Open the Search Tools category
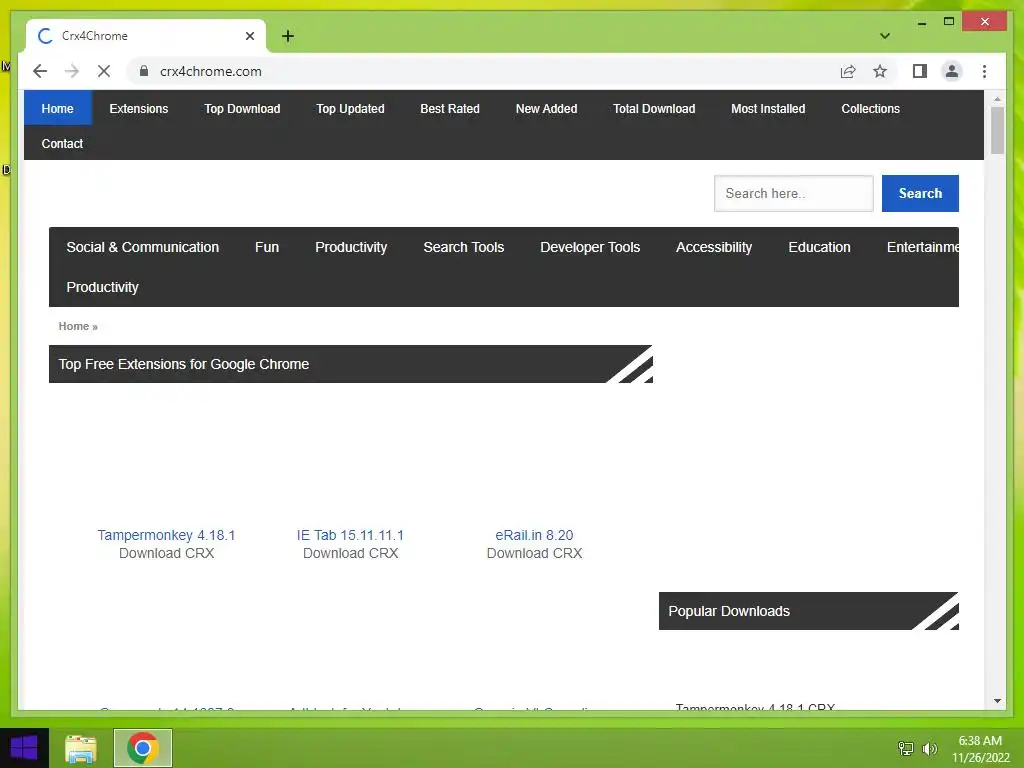 (464, 247)
